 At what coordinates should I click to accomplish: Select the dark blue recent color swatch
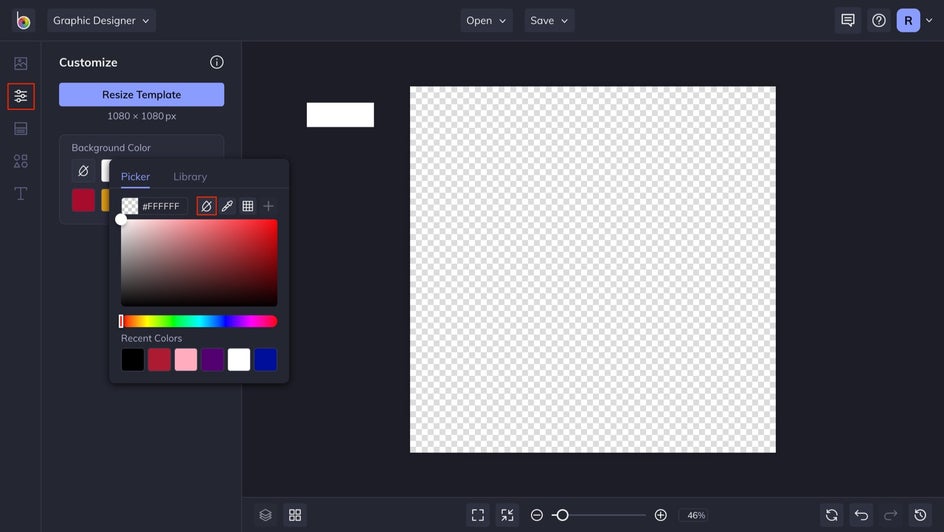[266, 360]
